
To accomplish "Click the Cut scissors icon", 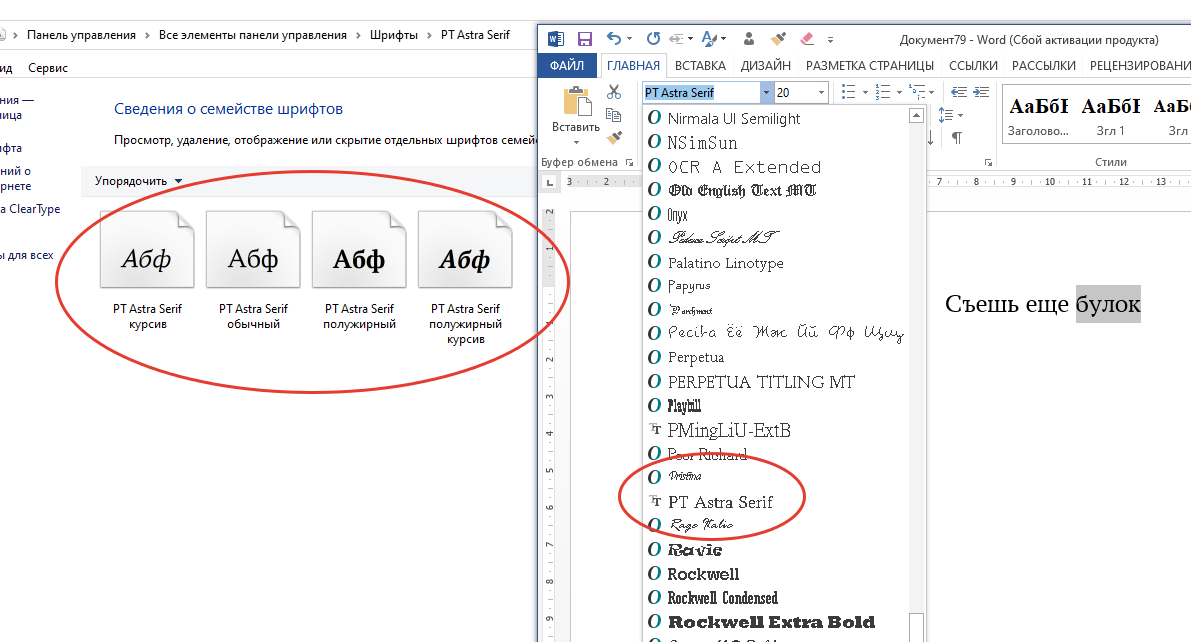I will point(614,92).
